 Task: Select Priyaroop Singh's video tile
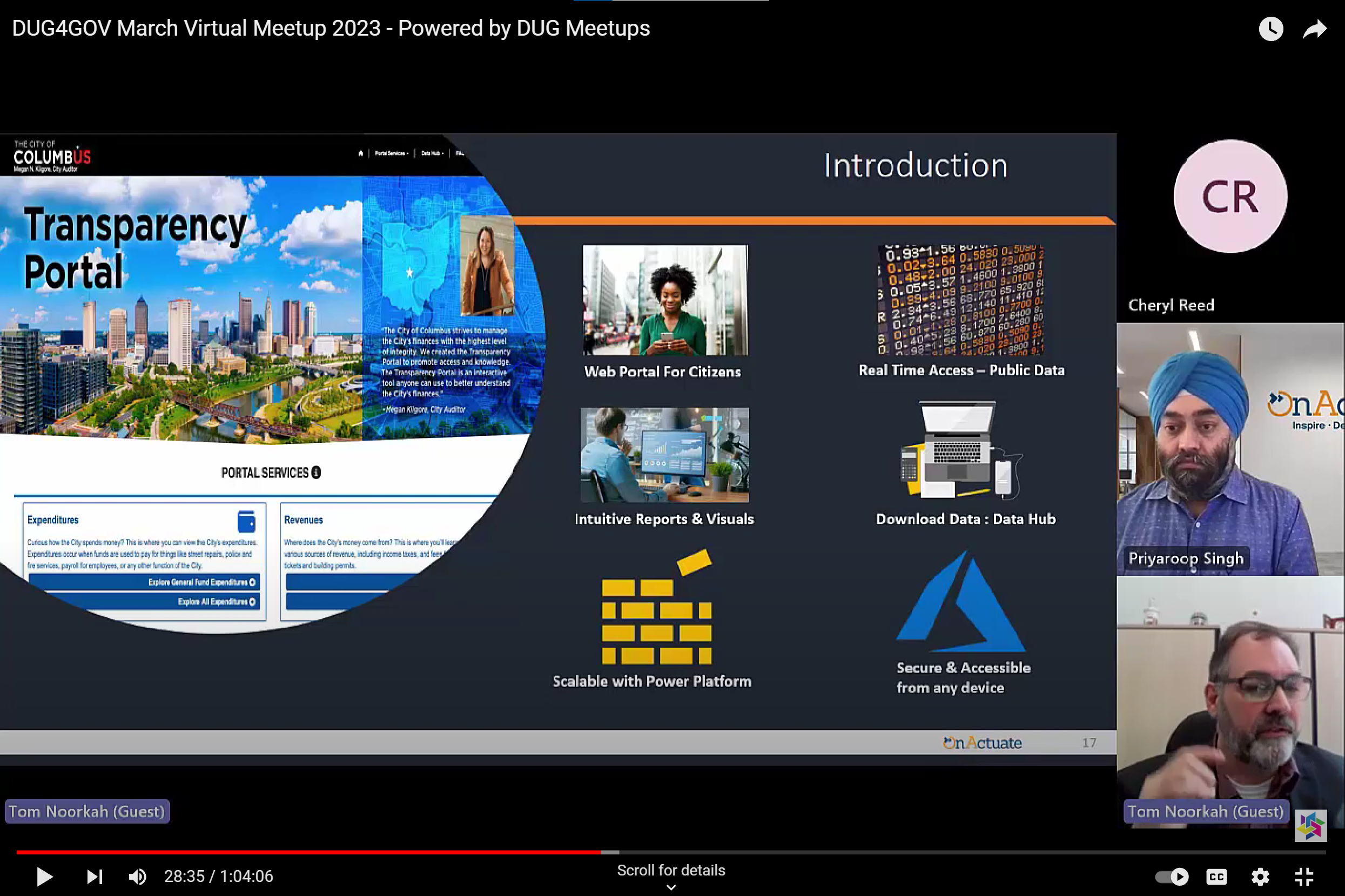[x=1230, y=449]
